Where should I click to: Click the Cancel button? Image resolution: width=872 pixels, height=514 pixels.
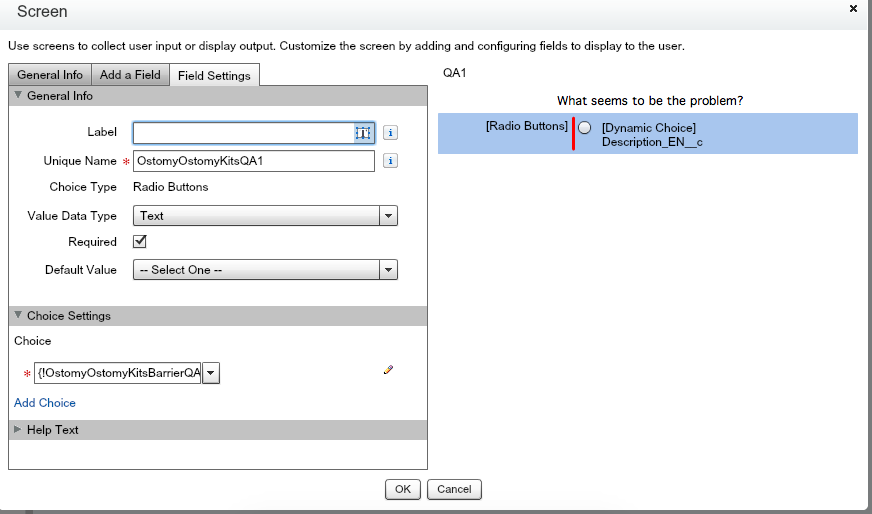pyautogui.click(x=454, y=490)
